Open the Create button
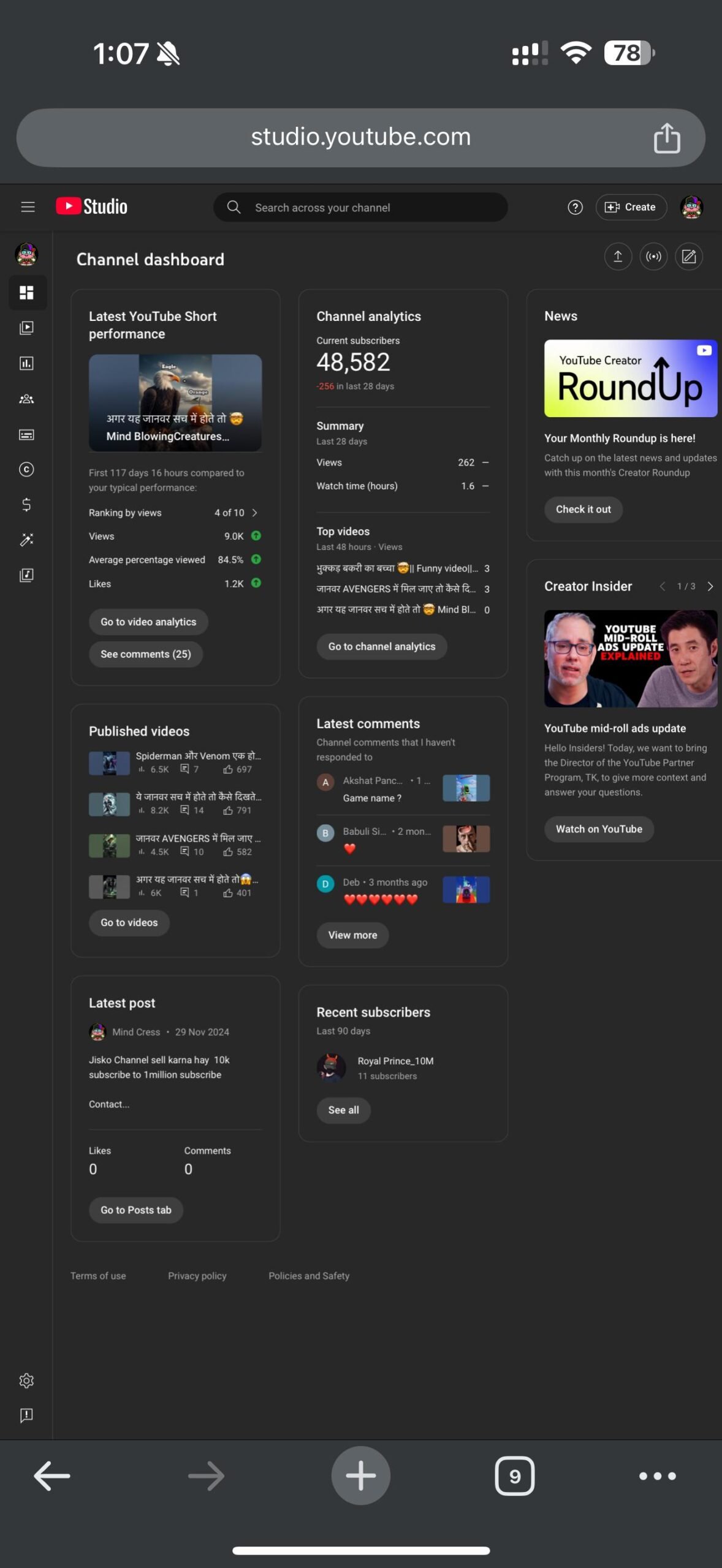The width and height of the screenshot is (722, 1568). click(631, 207)
